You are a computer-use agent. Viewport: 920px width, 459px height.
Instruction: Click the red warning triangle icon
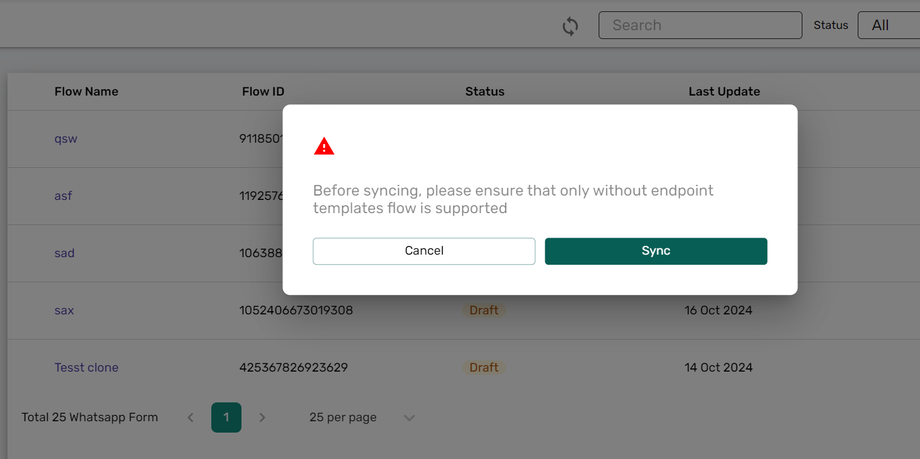click(324, 147)
